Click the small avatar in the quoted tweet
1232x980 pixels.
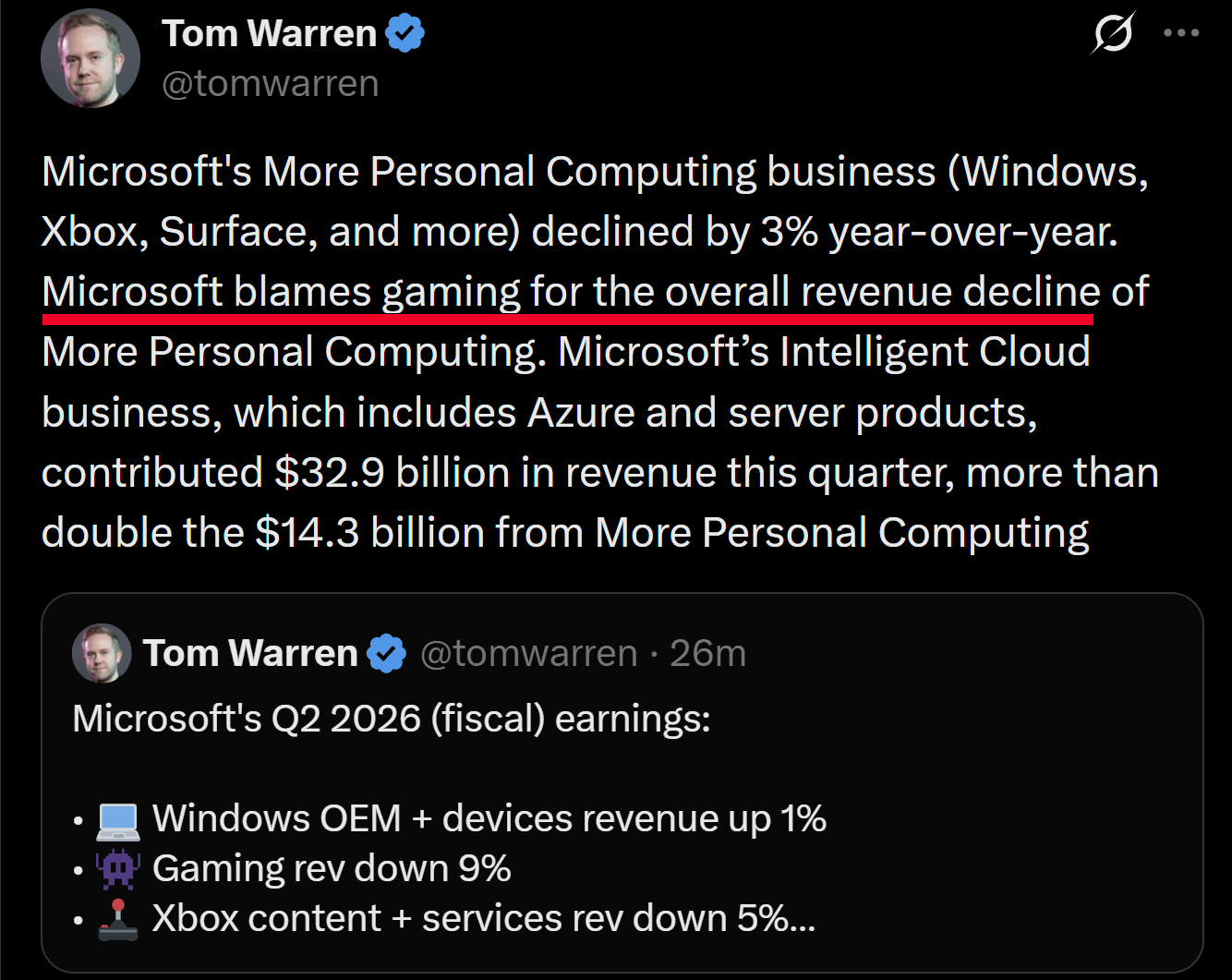pyautogui.click(x=102, y=653)
